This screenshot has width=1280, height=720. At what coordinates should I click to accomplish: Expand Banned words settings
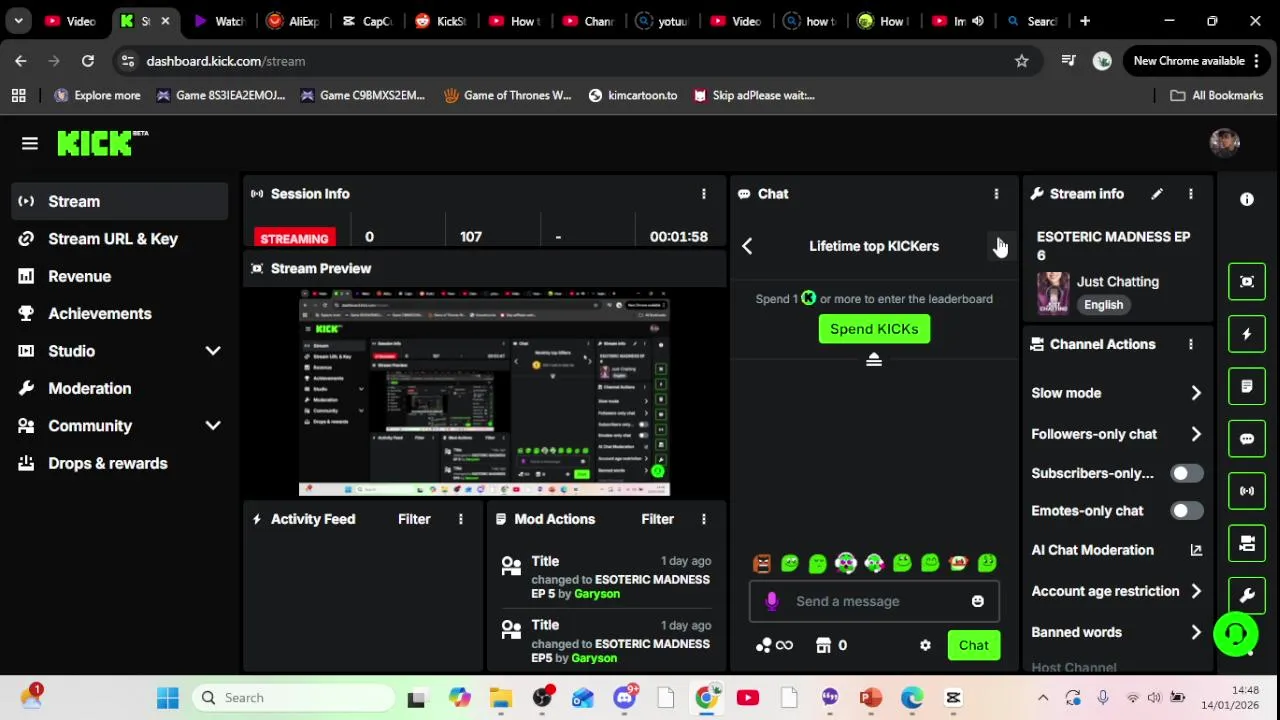click(1196, 632)
